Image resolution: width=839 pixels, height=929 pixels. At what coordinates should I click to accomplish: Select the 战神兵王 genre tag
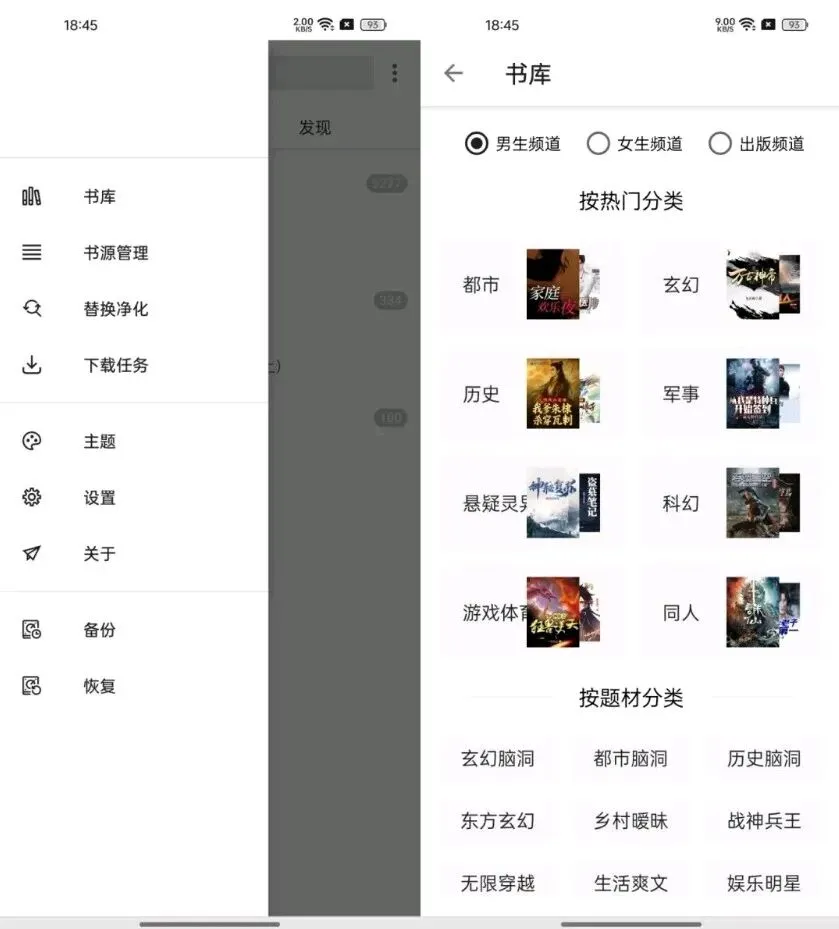tap(764, 821)
